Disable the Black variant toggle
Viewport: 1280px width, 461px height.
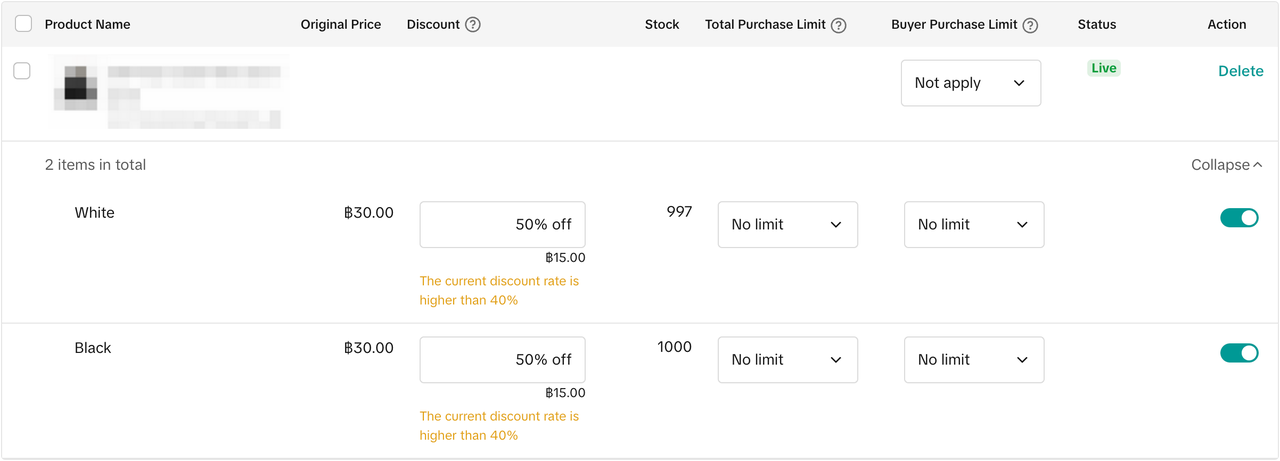[1239, 353]
